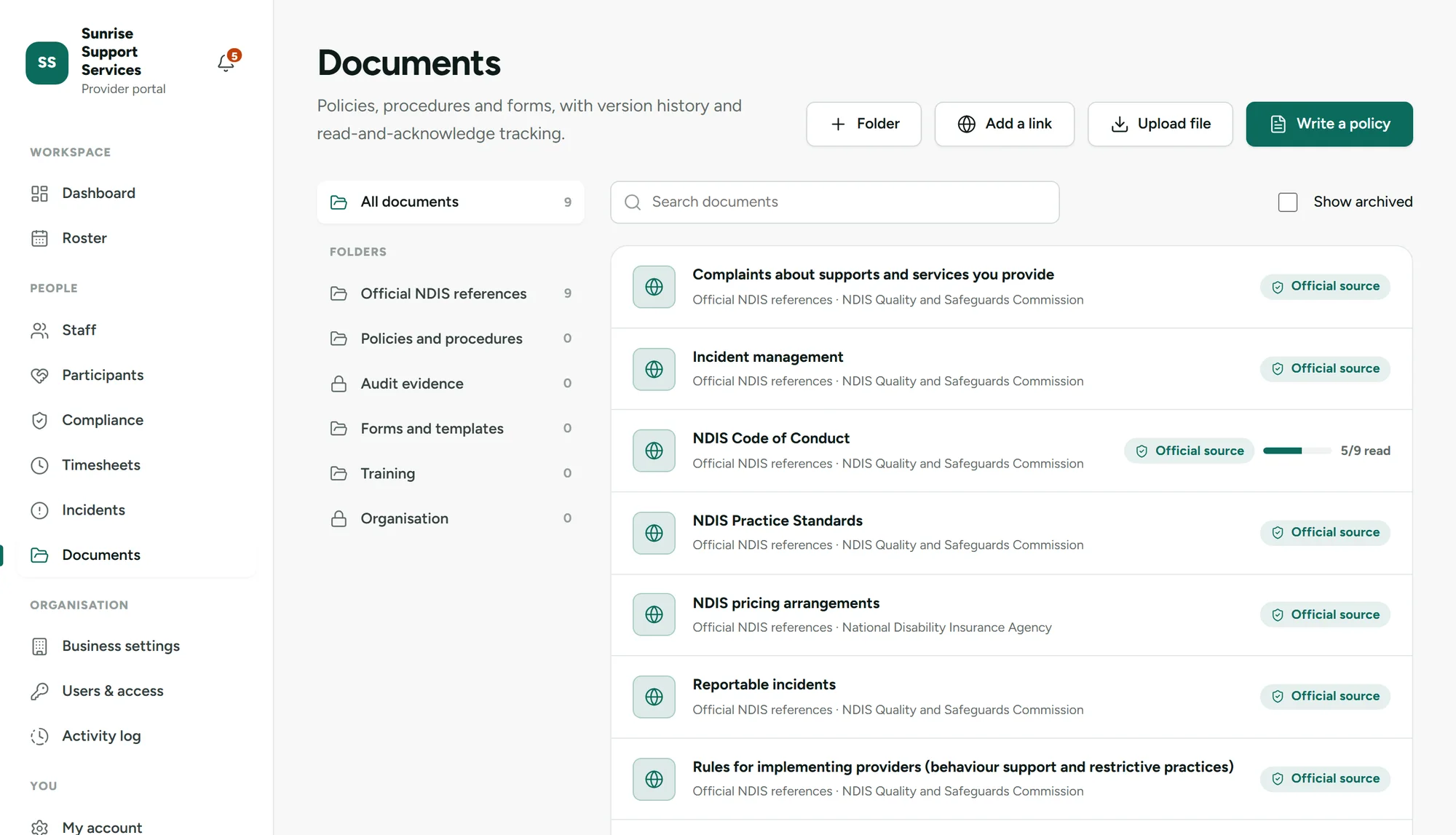Click the Upload file button
The width and height of the screenshot is (1456, 835).
(1160, 124)
